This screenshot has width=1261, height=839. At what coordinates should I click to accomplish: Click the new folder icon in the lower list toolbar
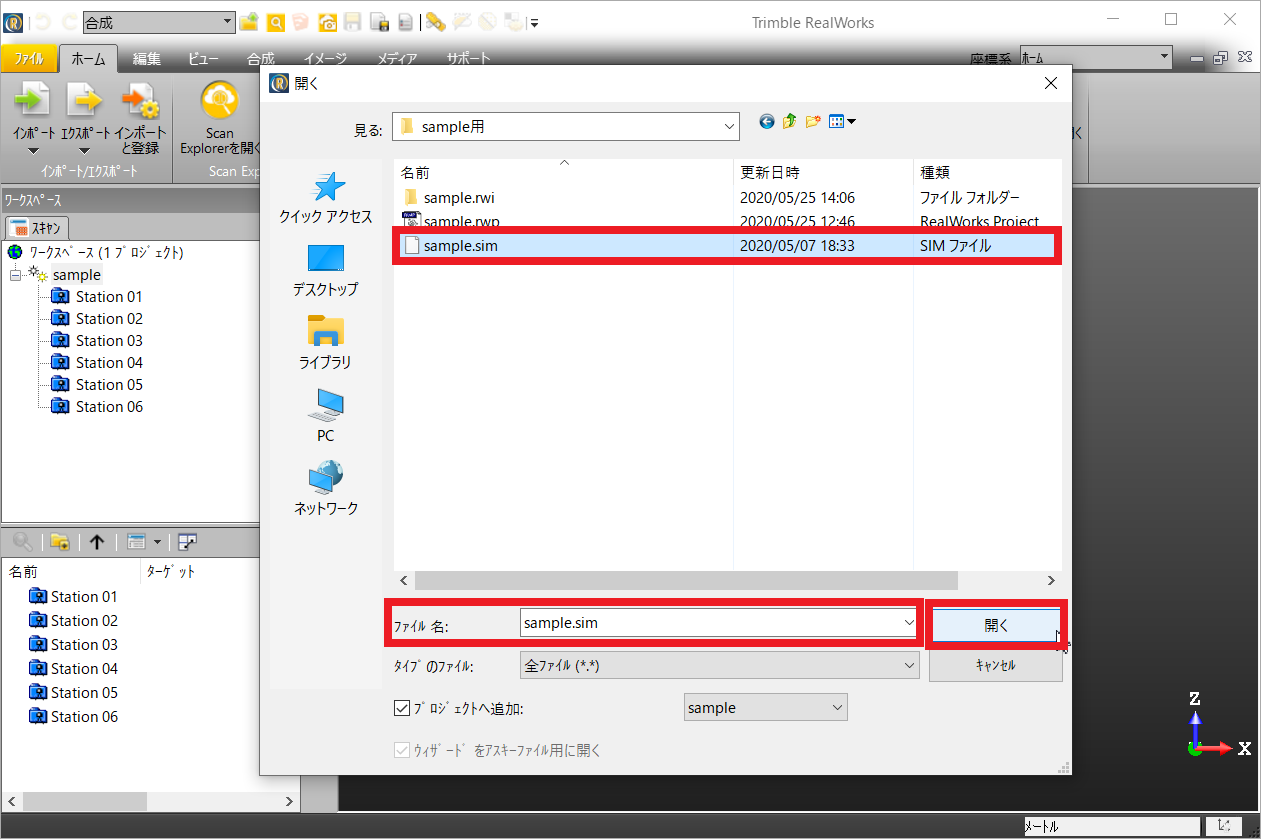60,542
